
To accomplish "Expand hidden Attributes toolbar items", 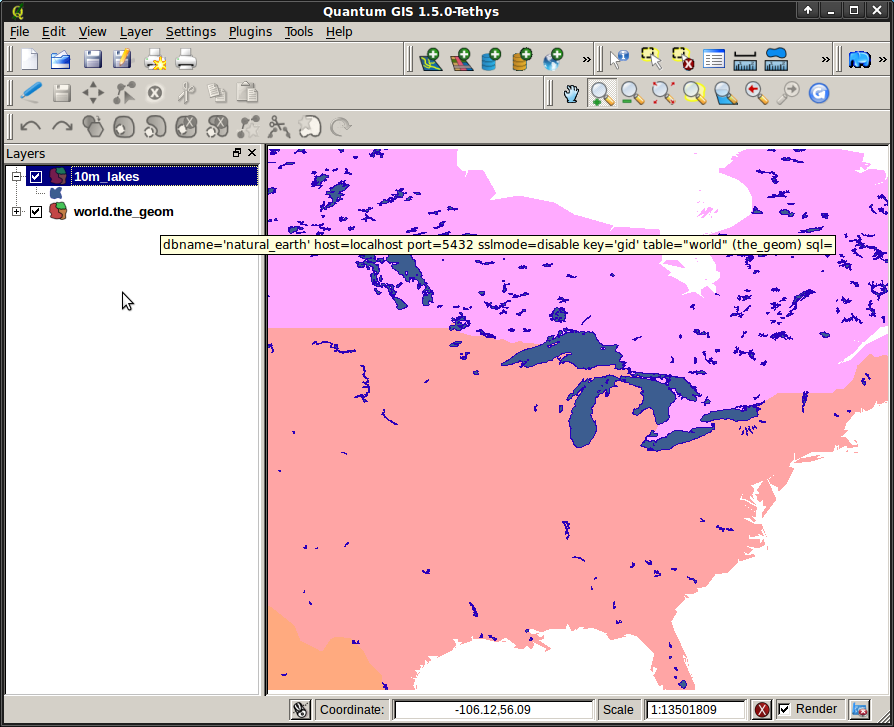I will (825, 59).
